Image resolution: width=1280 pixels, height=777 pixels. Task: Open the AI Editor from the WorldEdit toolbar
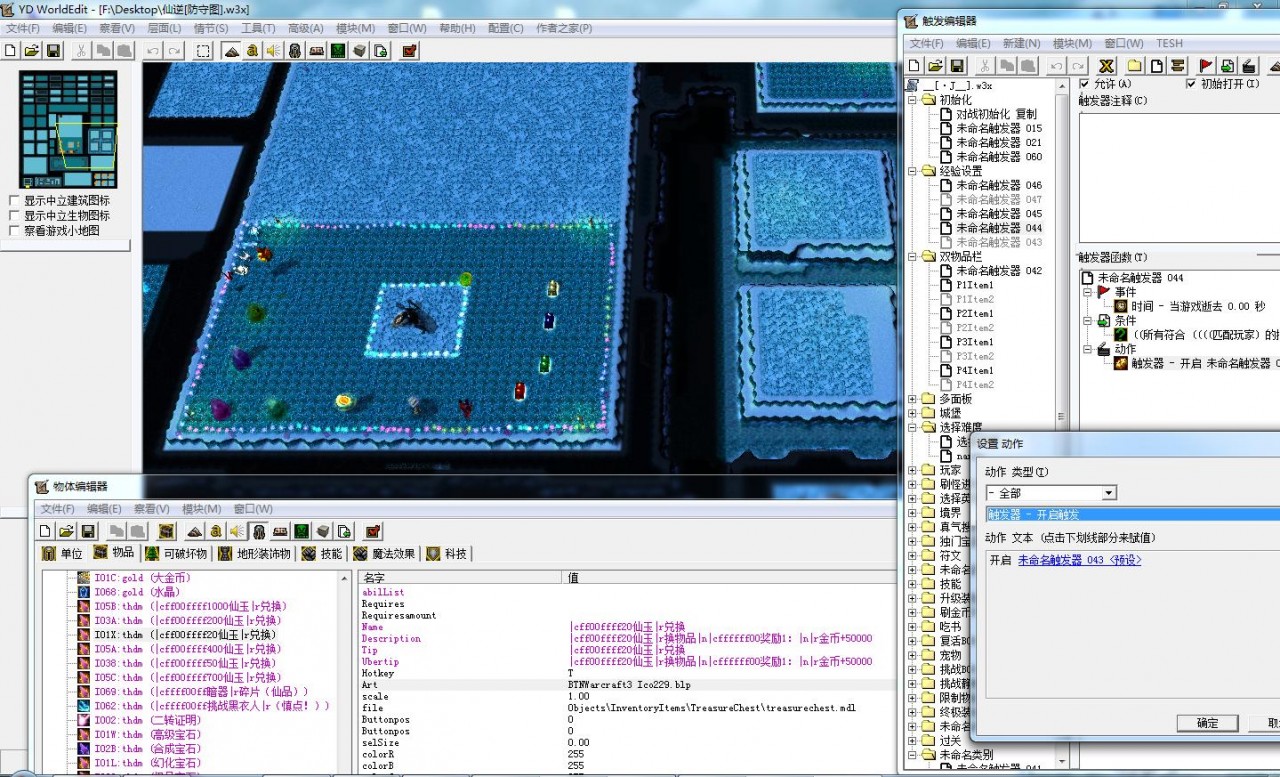[338, 50]
